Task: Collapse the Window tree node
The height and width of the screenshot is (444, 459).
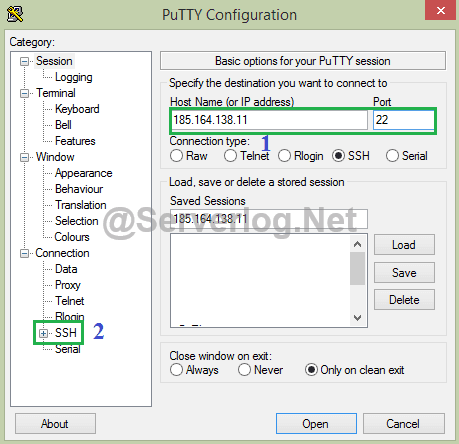Action: 24,157
